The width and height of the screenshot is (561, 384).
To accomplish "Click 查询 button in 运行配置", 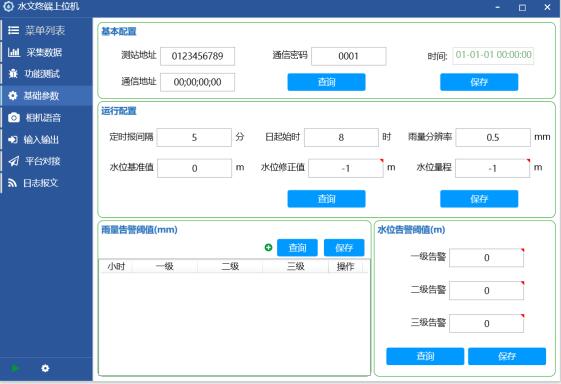I will point(326,199).
